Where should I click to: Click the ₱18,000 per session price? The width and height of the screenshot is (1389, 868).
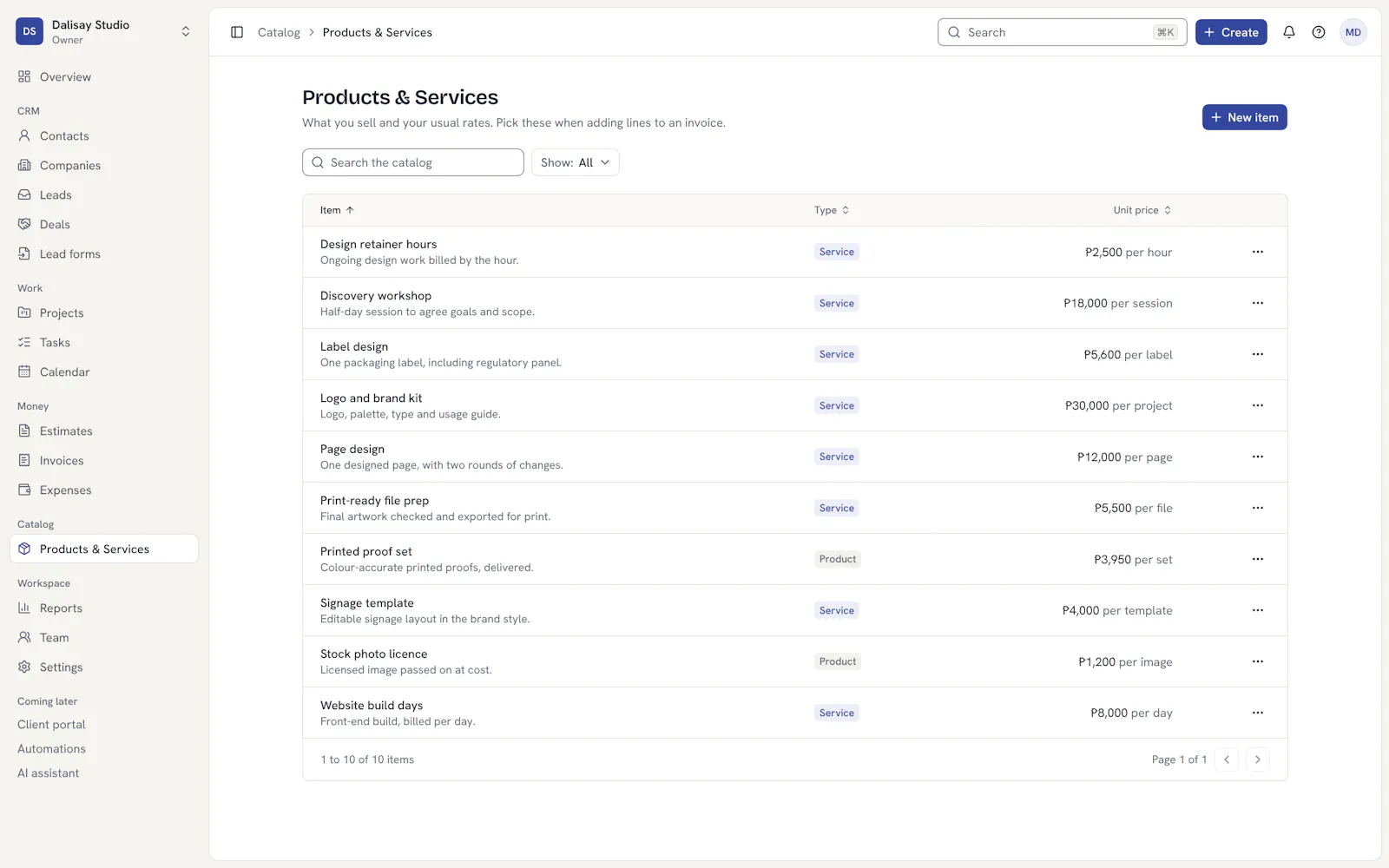1118,303
